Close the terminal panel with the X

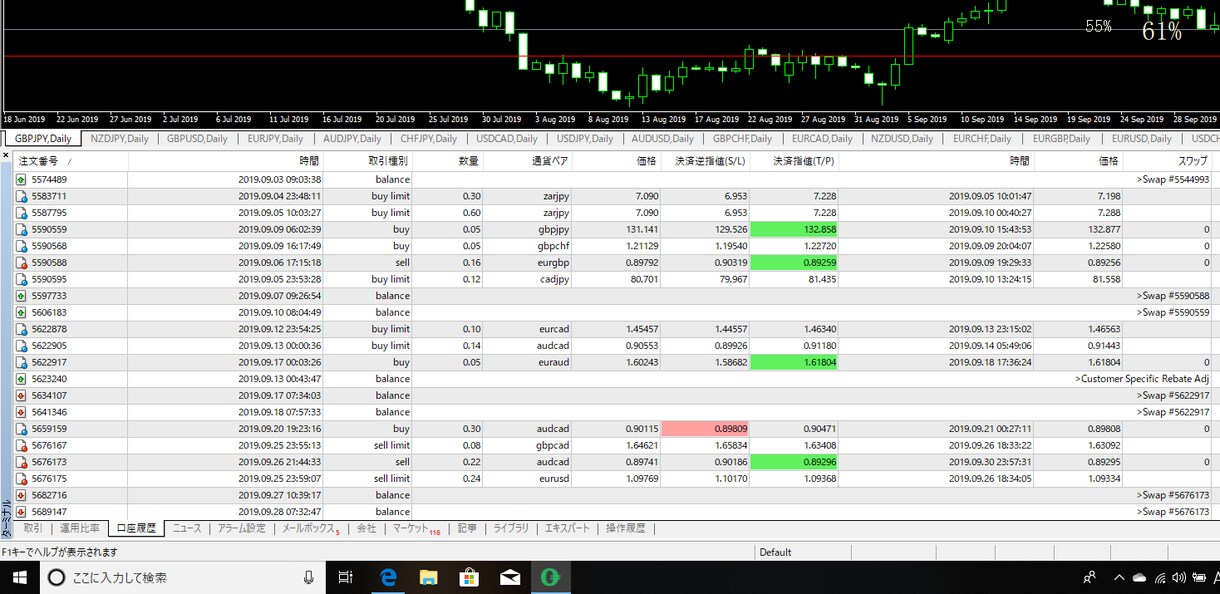(6, 157)
